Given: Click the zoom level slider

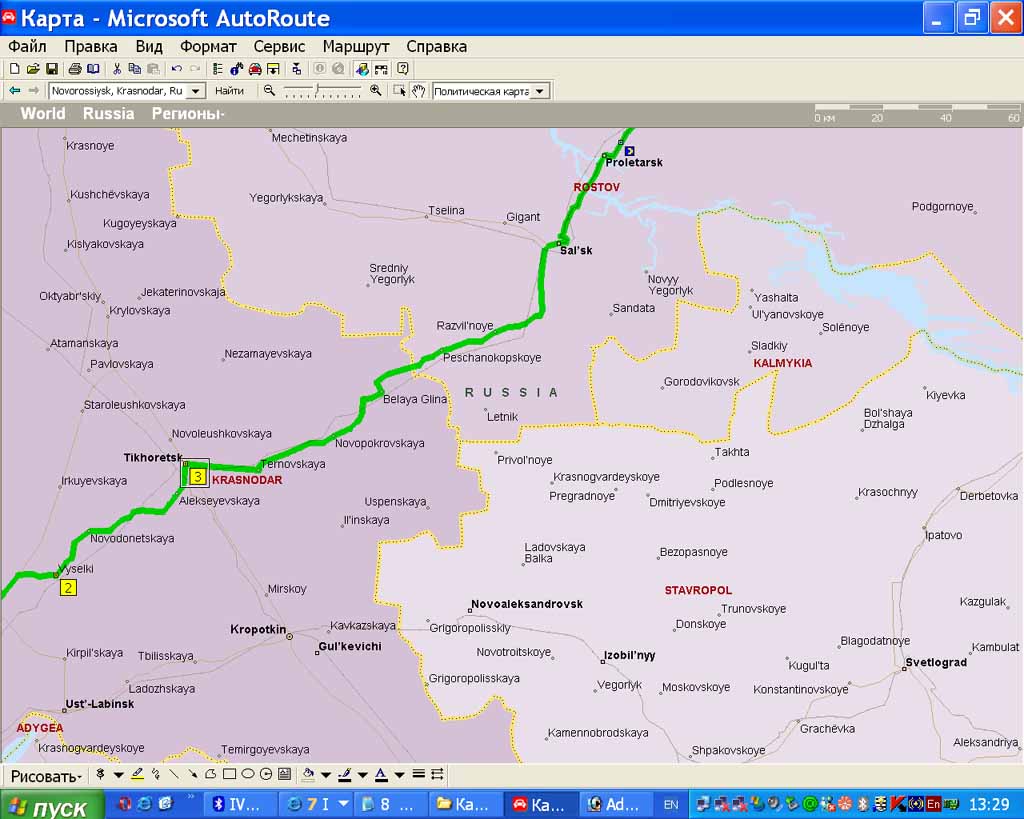Looking at the screenshot, I should click(x=322, y=90).
